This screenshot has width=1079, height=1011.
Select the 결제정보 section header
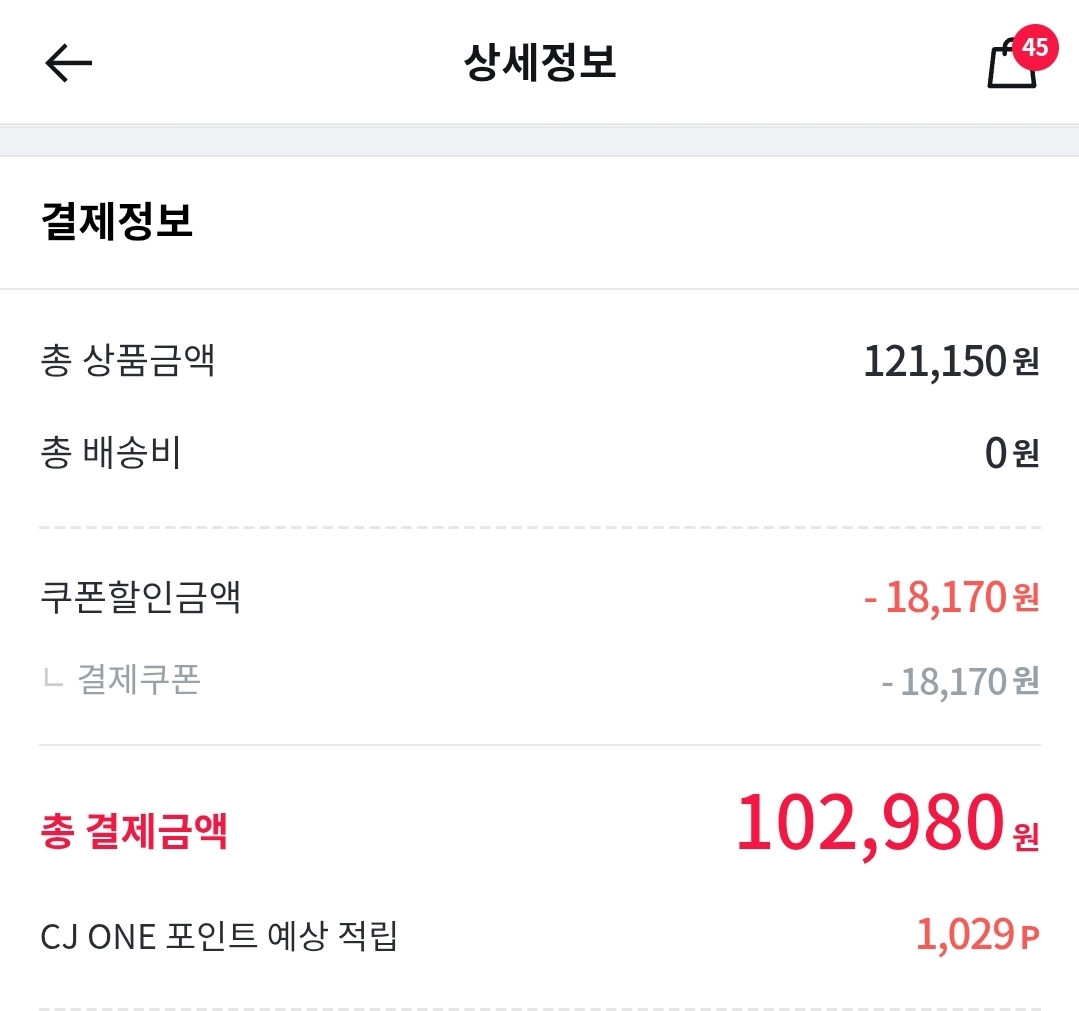click(117, 221)
